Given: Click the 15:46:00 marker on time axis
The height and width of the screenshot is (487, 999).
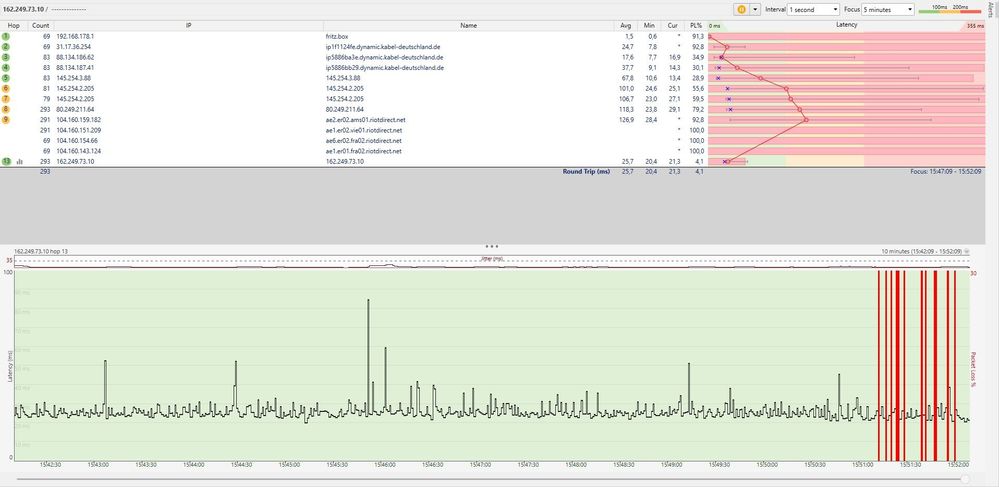Looking at the screenshot, I should pyautogui.click(x=386, y=465).
